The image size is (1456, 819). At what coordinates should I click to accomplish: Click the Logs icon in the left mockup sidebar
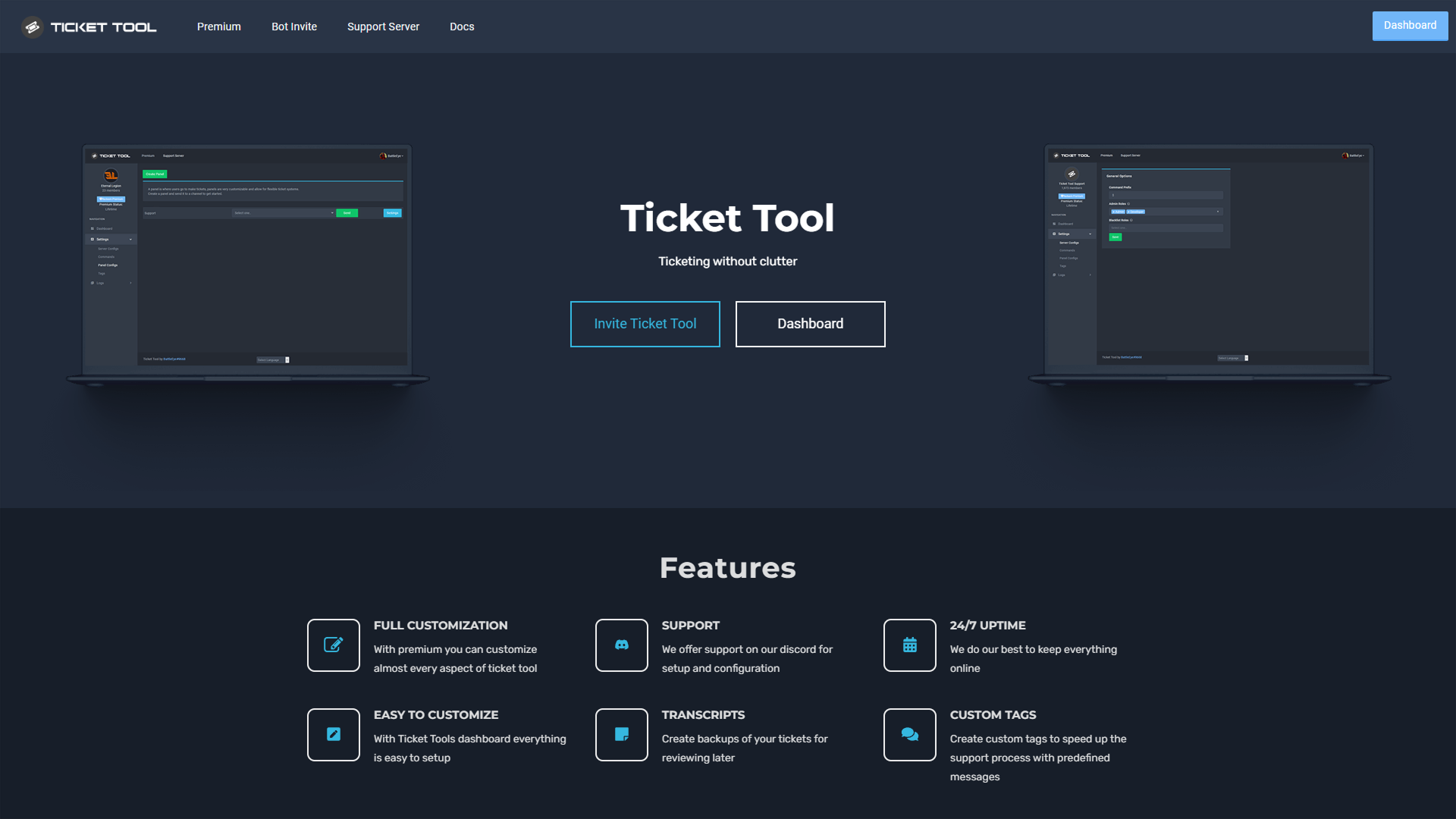pos(93,283)
